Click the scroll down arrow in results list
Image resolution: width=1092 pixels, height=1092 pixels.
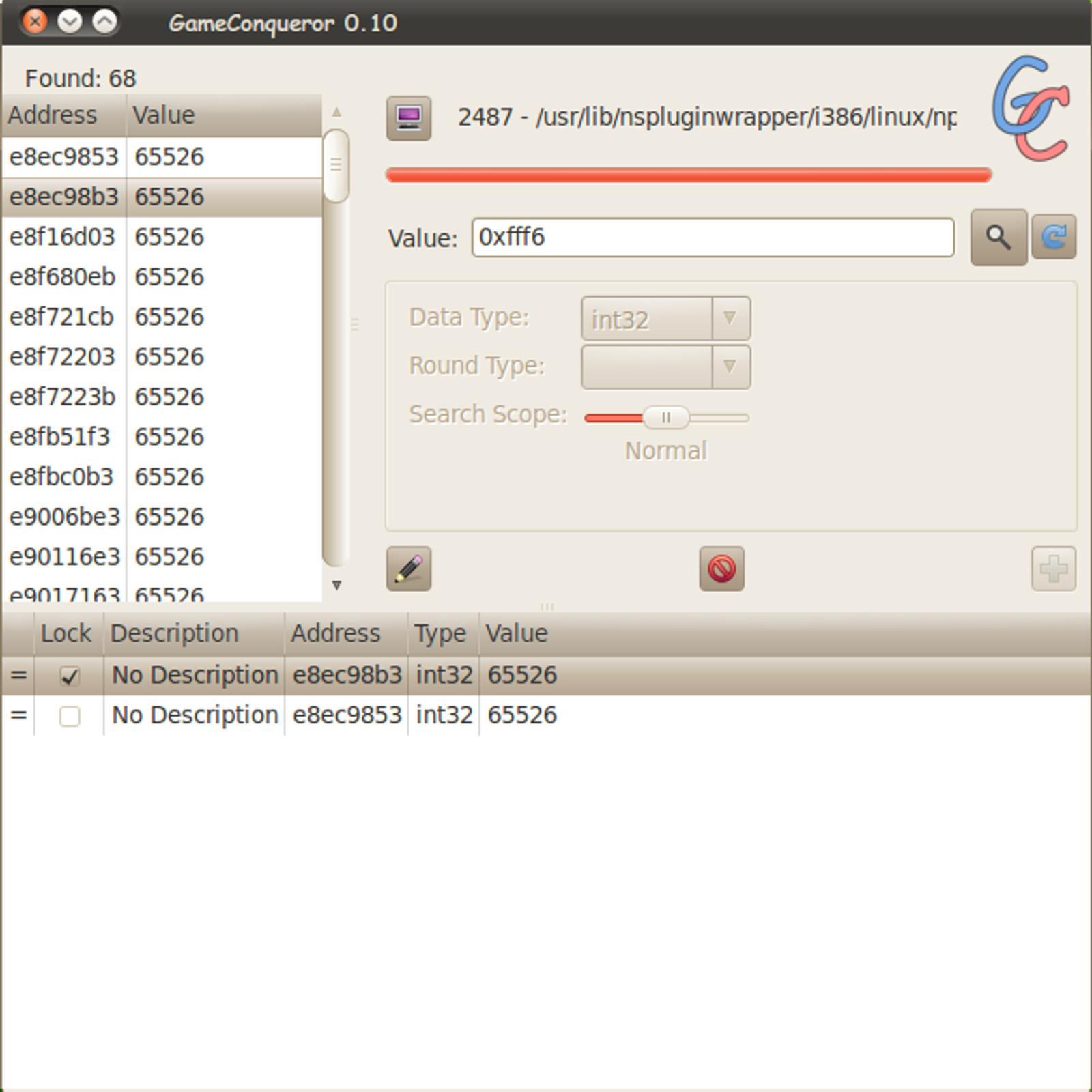pos(336,586)
